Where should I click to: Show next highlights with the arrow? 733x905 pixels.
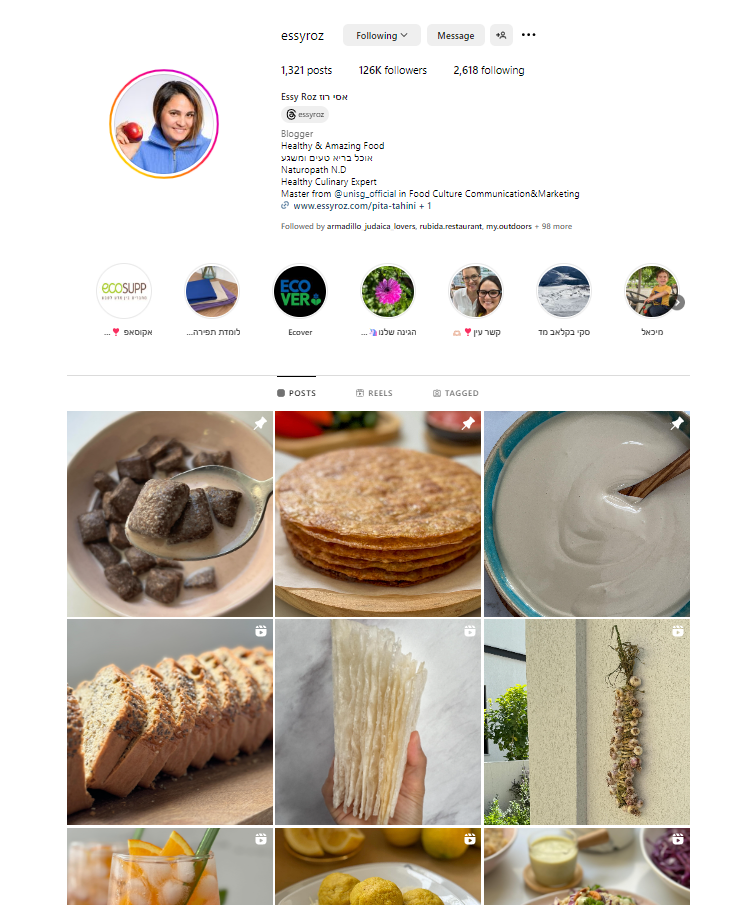[678, 302]
